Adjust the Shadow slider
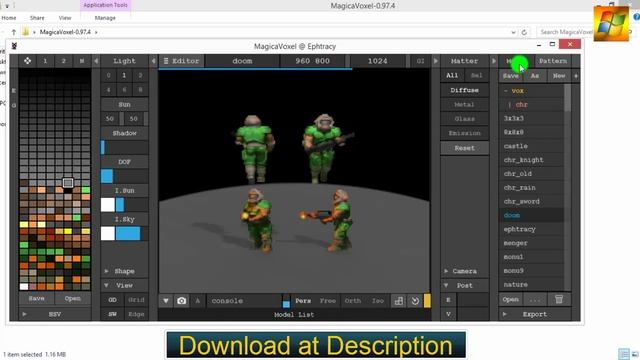640x360 pixels. [x=124, y=147]
